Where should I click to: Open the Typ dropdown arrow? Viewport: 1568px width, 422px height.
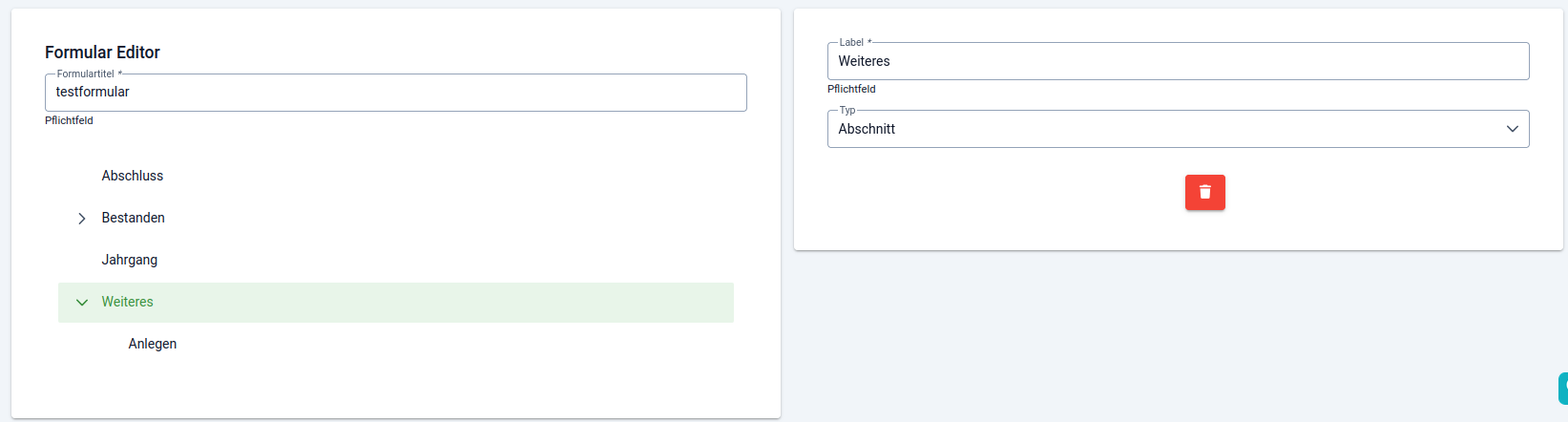(1512, 129)
